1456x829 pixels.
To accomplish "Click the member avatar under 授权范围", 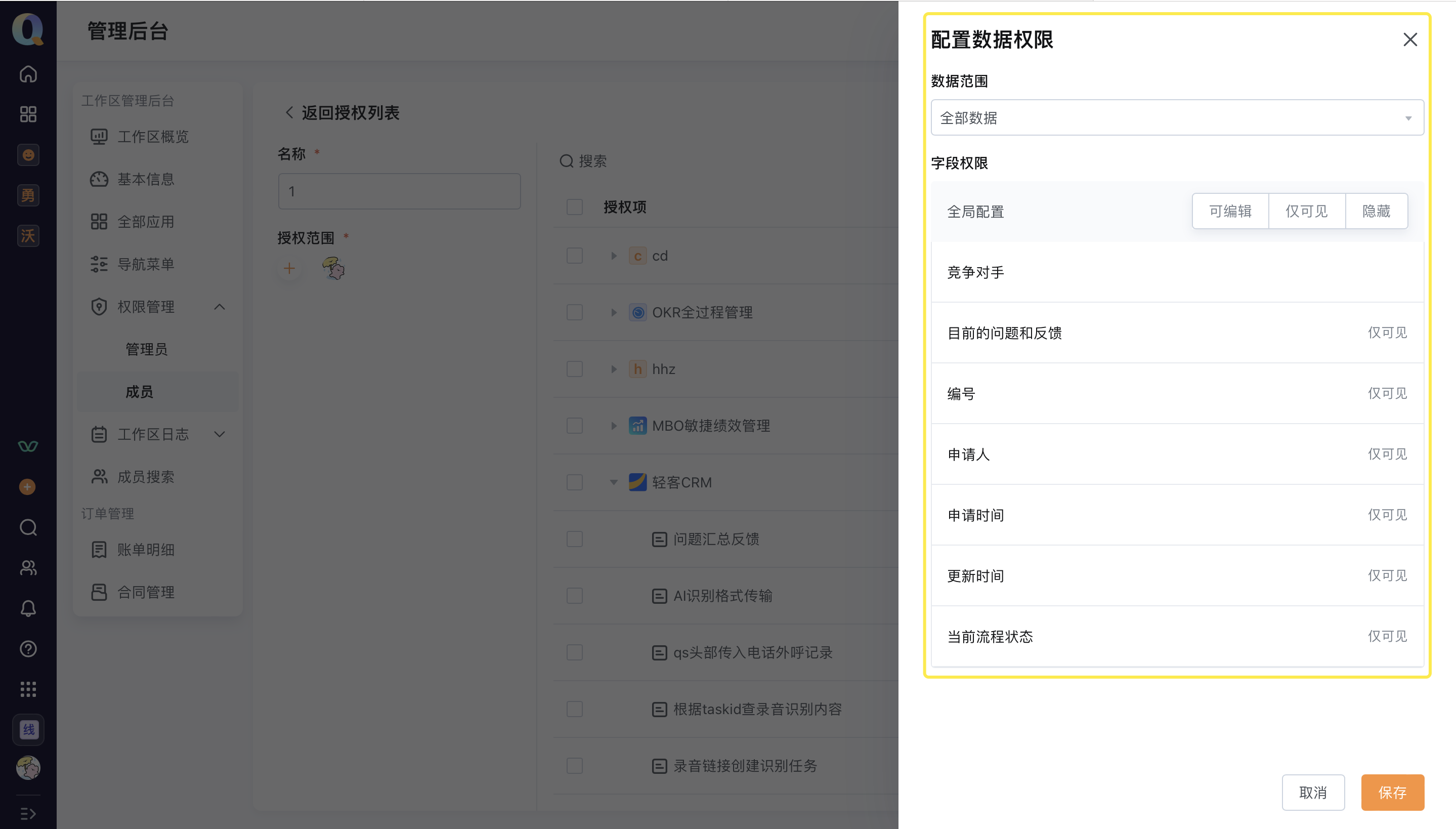I will (333, 268).
